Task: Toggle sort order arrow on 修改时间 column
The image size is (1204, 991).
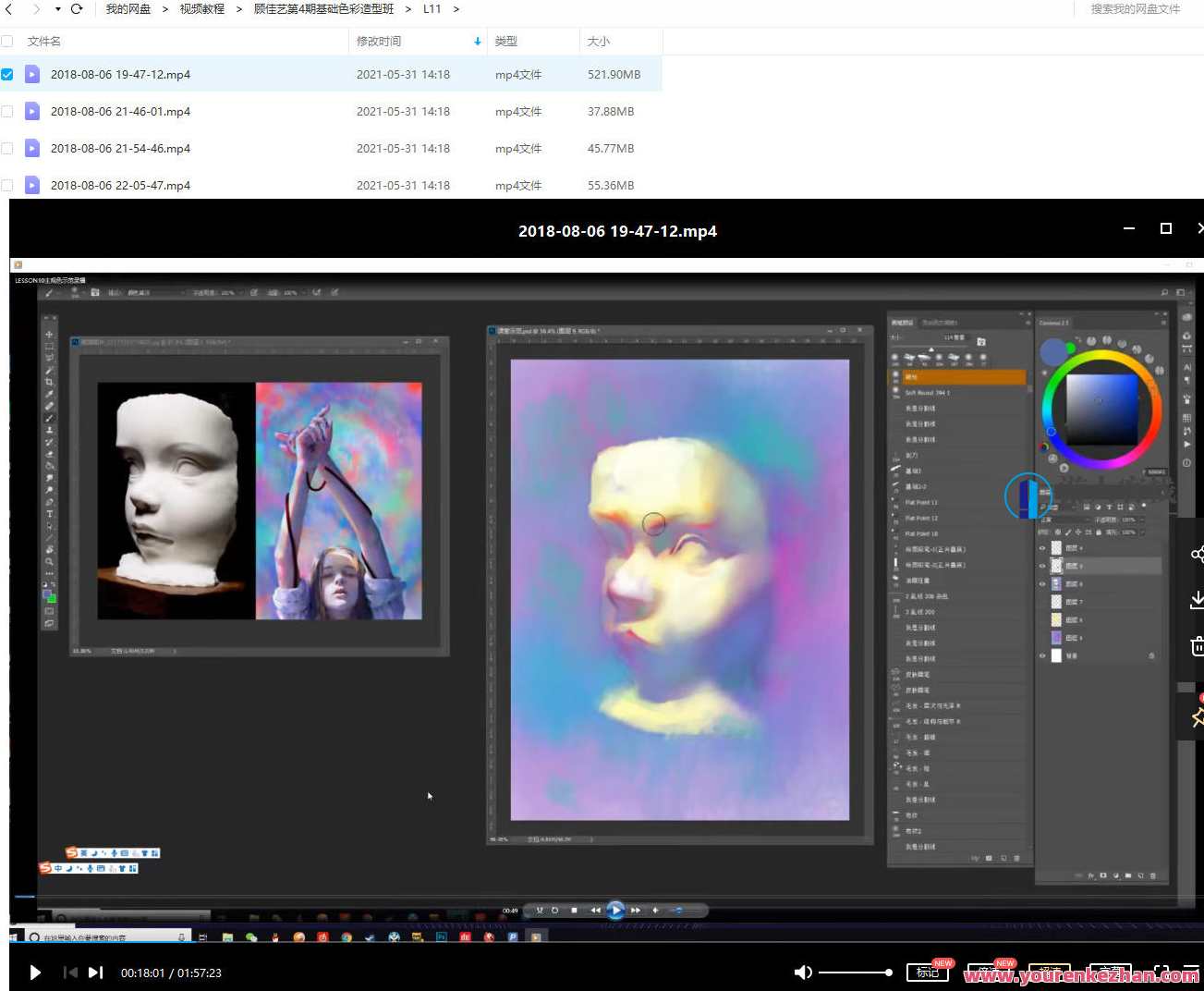Action: 477,42
